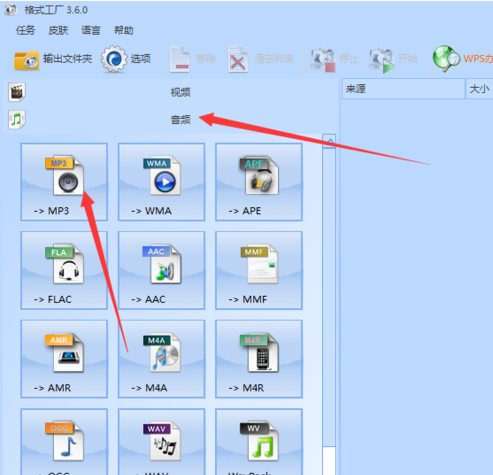Click the 格式工厂 title bar app icon
This screenshot has width=493, height=475.
click(x=11, y=10)
